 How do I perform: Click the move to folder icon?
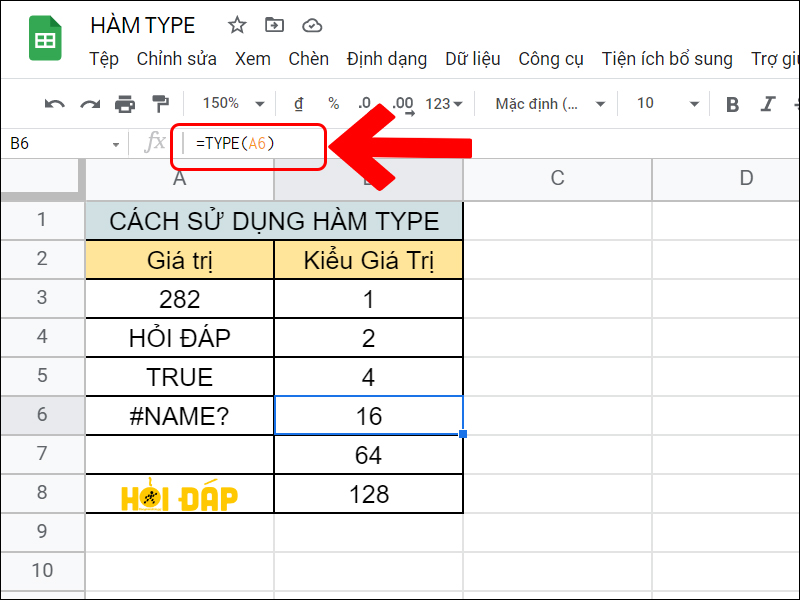point(274,24)
